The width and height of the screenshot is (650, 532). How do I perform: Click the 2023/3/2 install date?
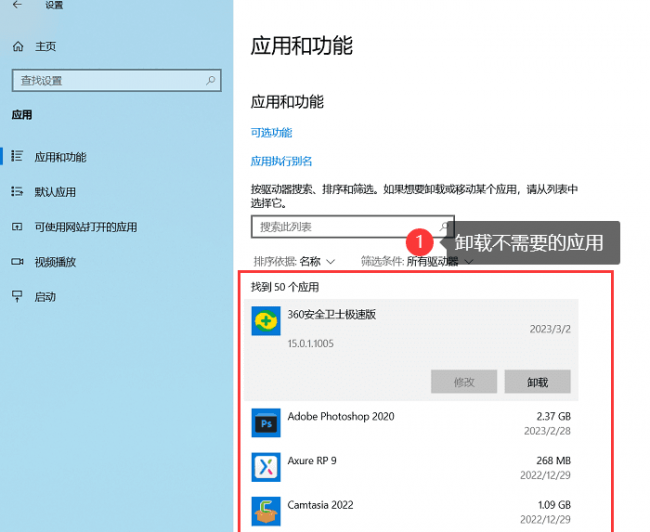pyautogui.click(x=550, y=329)
